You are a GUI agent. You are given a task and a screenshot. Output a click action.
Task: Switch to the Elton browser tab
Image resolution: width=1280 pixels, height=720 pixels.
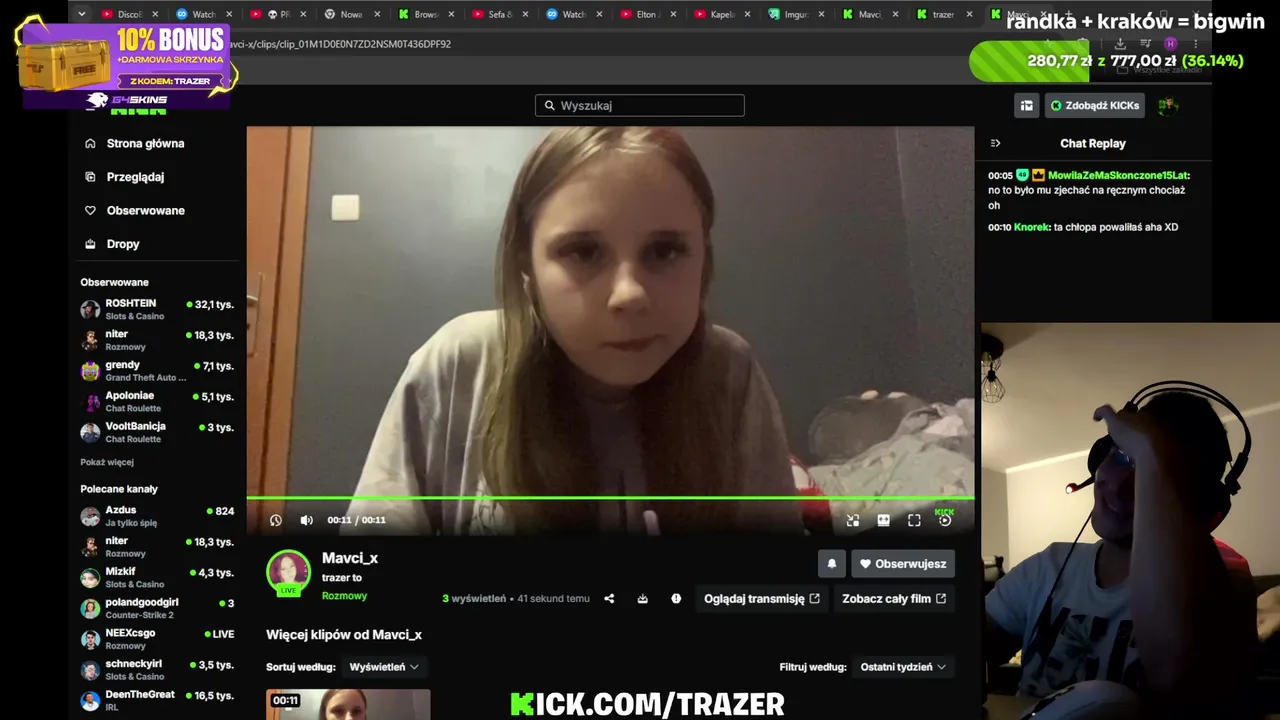click(x=647, y=14)
